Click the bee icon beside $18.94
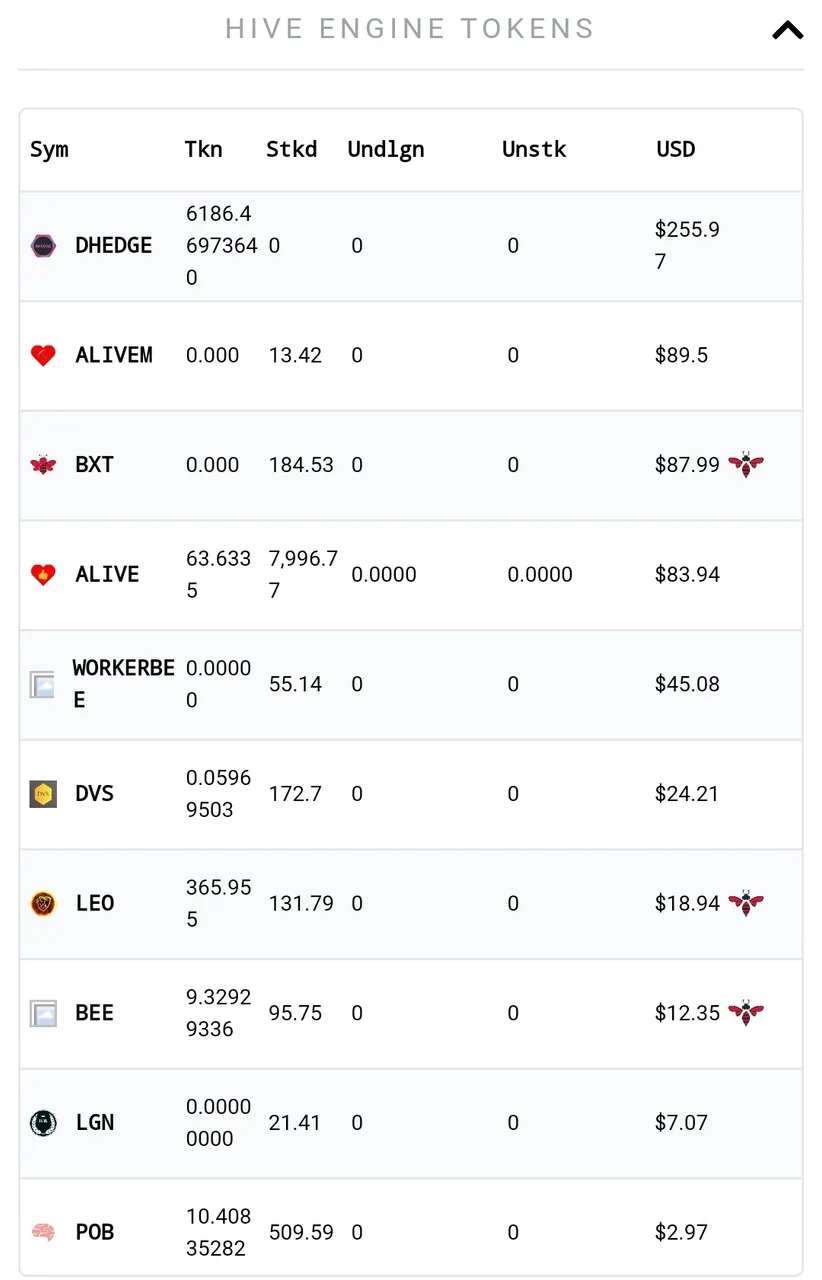822x1280 pixels. (746, 903)
